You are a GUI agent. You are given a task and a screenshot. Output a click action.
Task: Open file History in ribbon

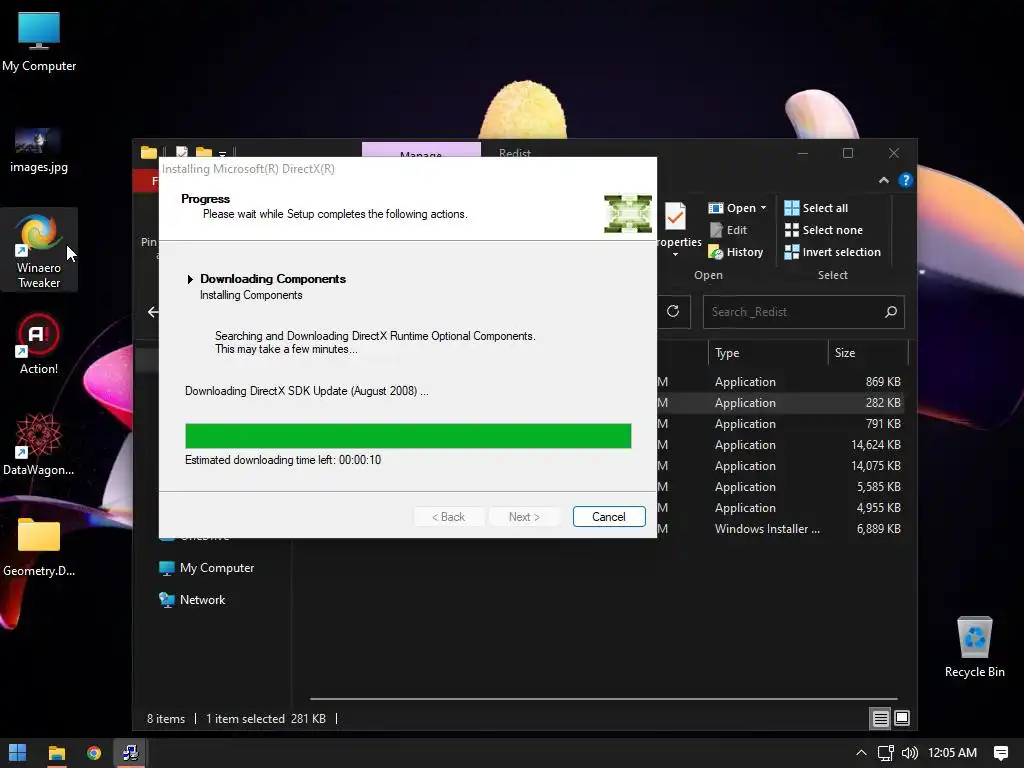pos(736,252)
